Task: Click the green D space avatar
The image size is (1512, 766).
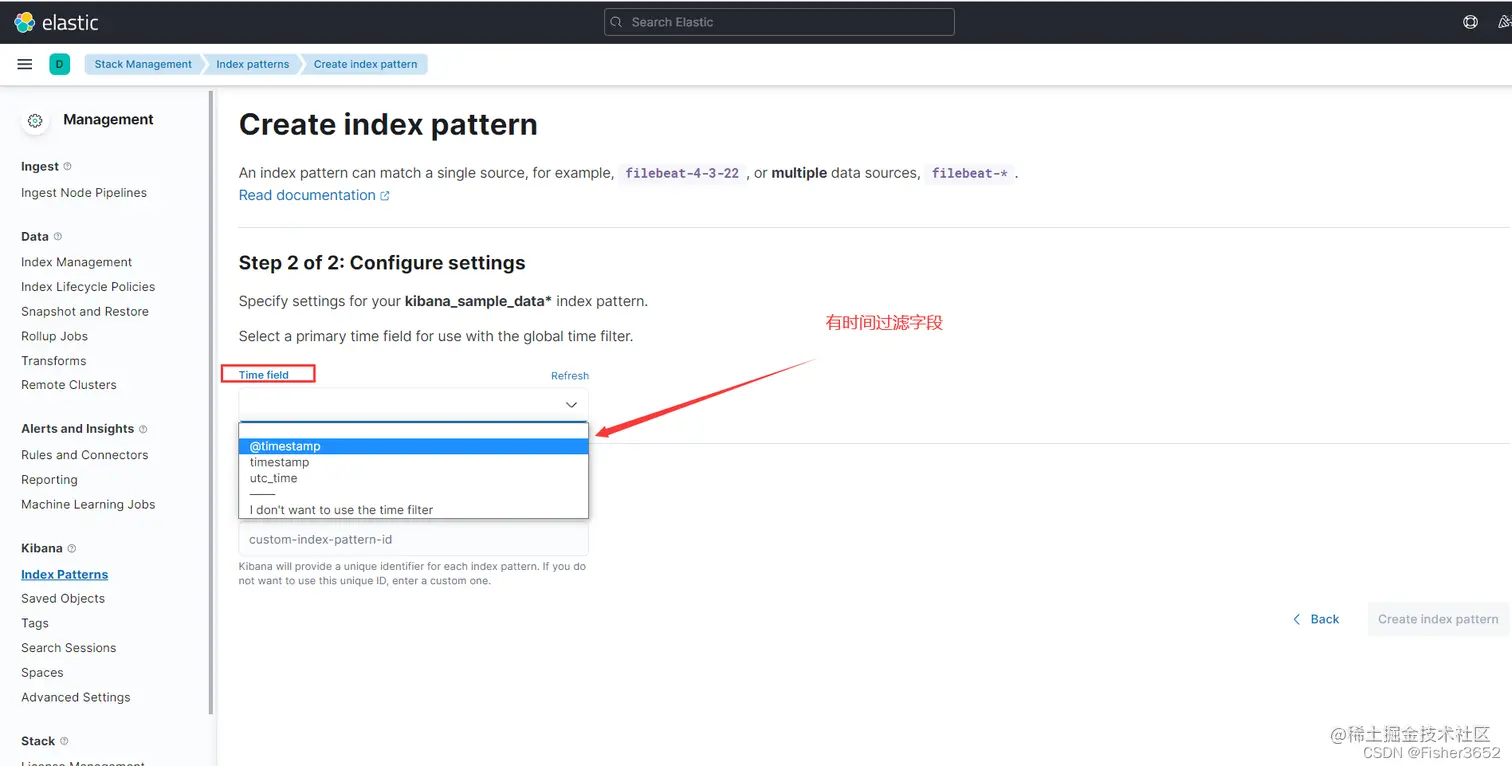Action: pos(60,64)
